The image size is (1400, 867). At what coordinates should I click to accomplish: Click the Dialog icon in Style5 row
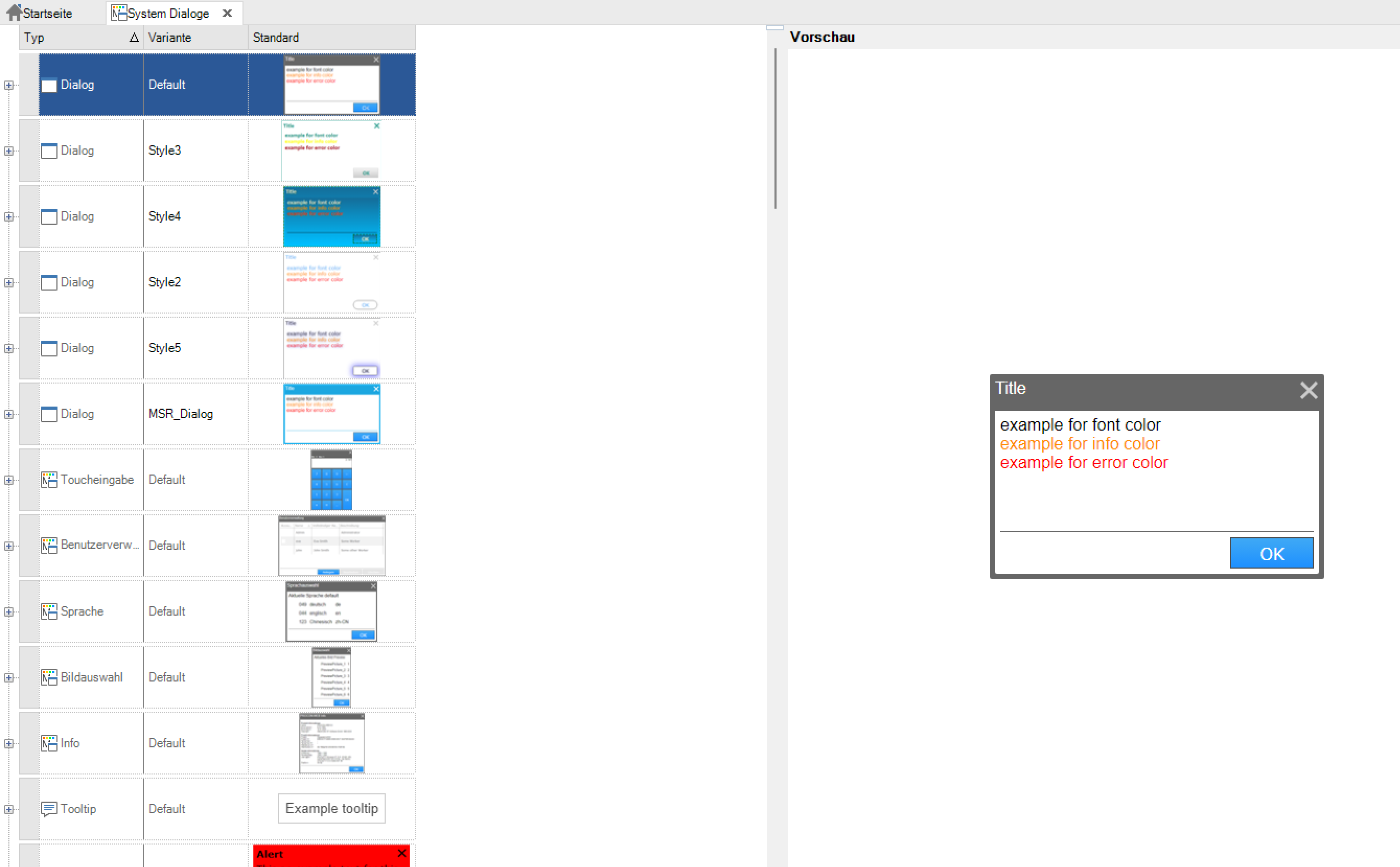pos(49,349)
